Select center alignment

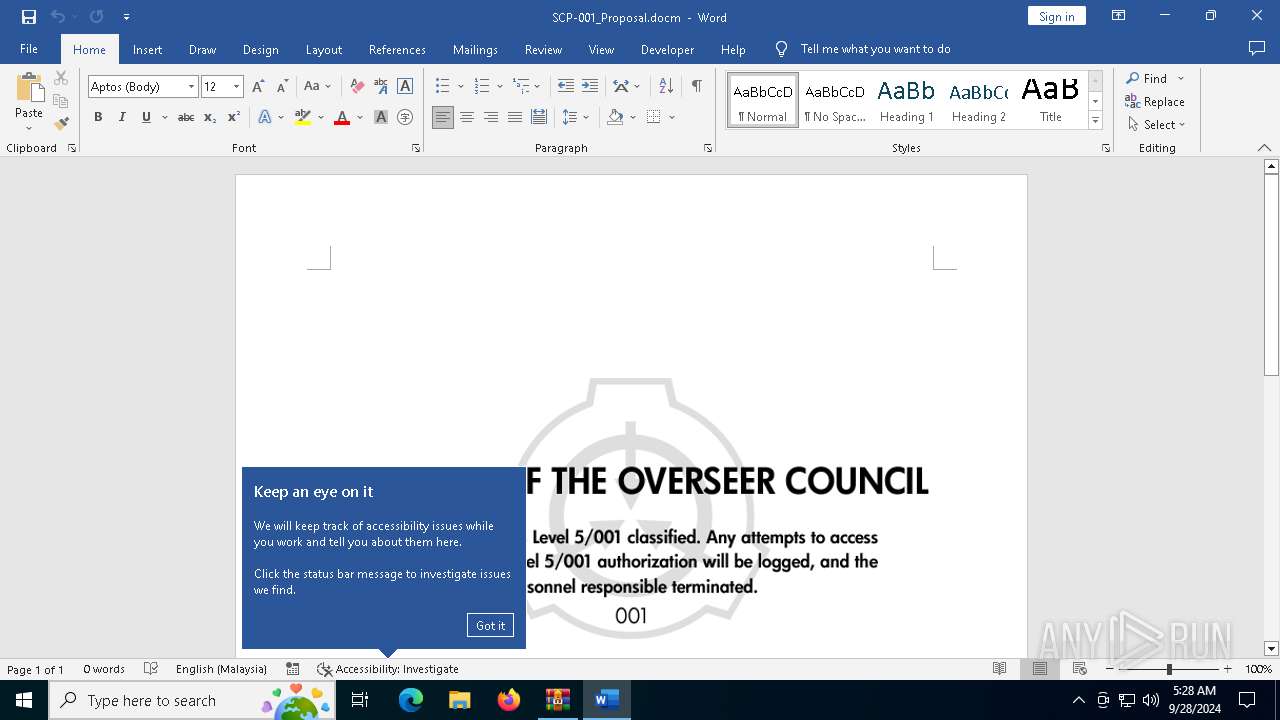pos(467,117)
